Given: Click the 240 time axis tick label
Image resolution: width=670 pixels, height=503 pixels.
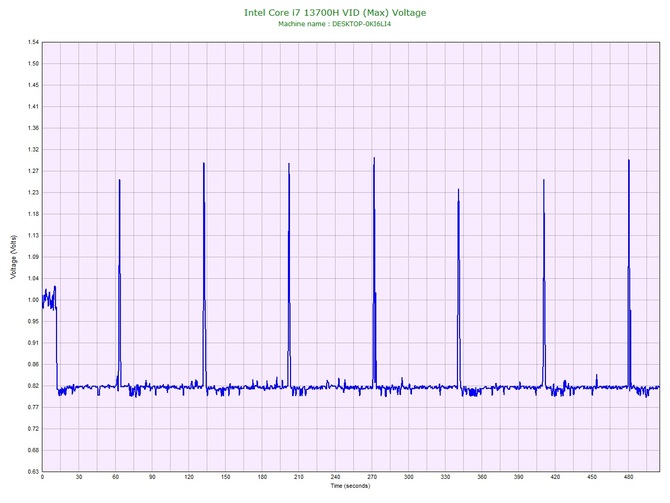Looking at the screenshot, I should pos(335,477).
